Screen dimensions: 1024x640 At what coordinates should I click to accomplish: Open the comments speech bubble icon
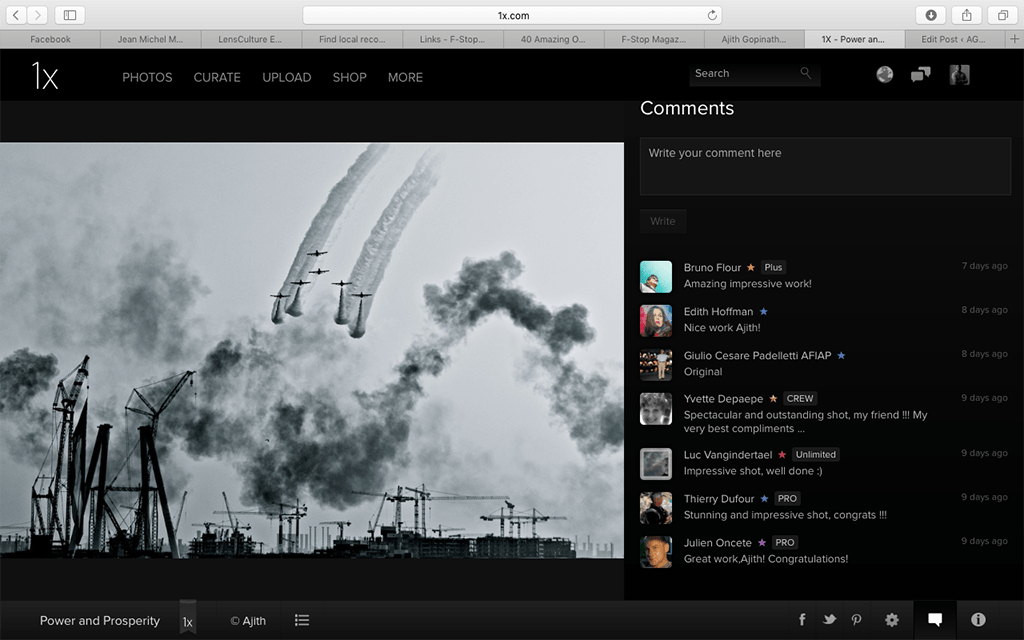click(935, 620)
